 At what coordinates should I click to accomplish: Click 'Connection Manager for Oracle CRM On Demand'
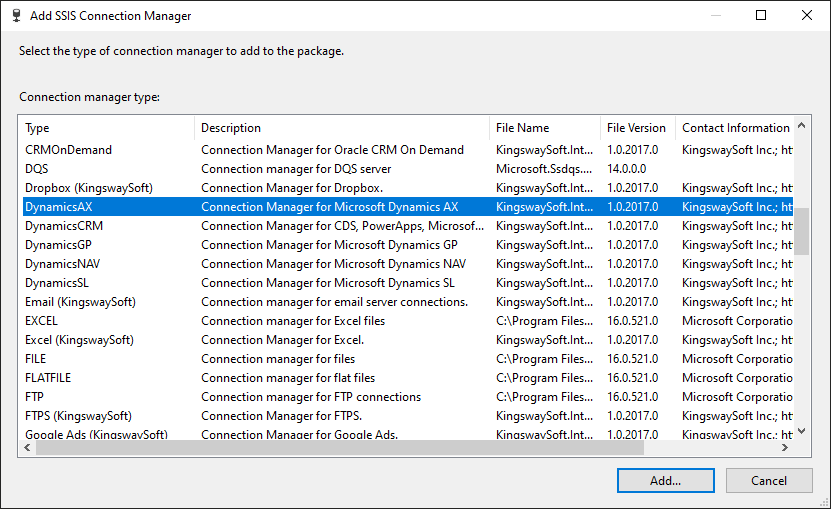[332, 150]
